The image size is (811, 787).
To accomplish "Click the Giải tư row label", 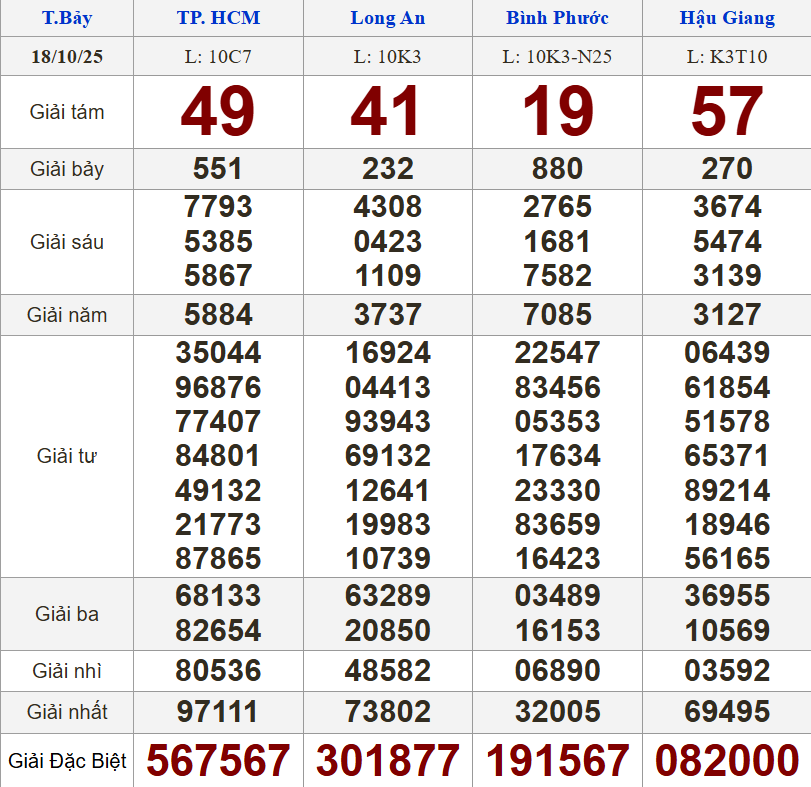I will [67, 456].
